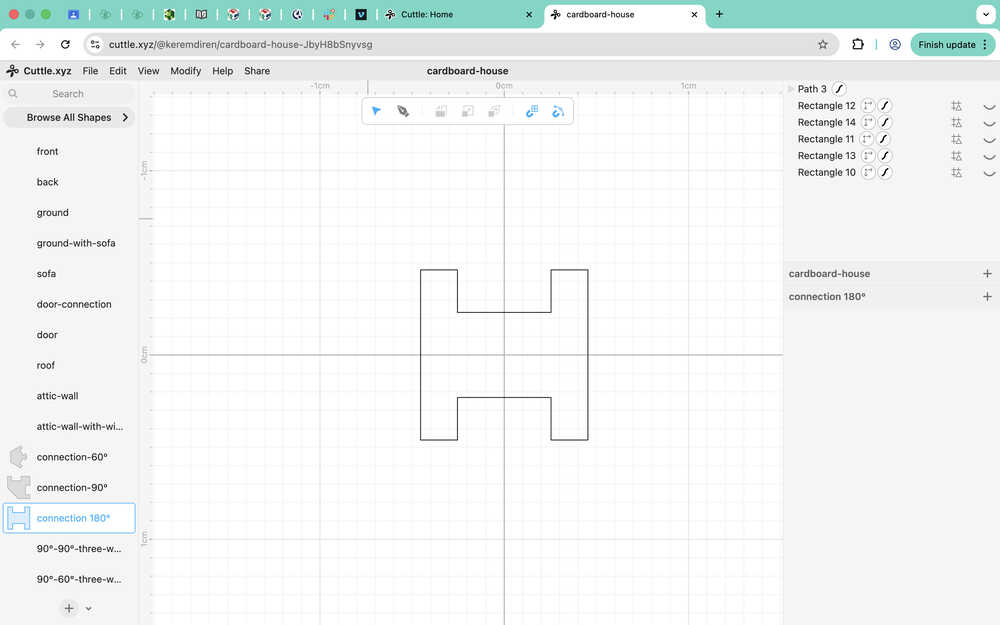Click the Boolean union icon in toolbar
Screen dimensions: 1000x625
click(441, 112)
